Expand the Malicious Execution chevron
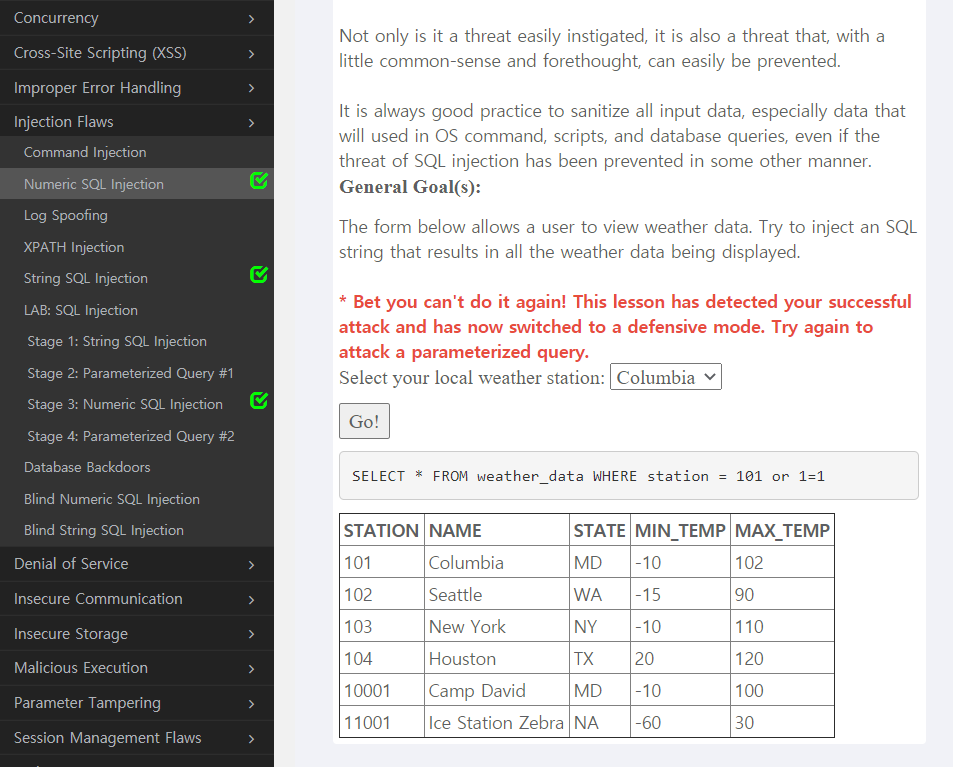 [x=252, y=669]
